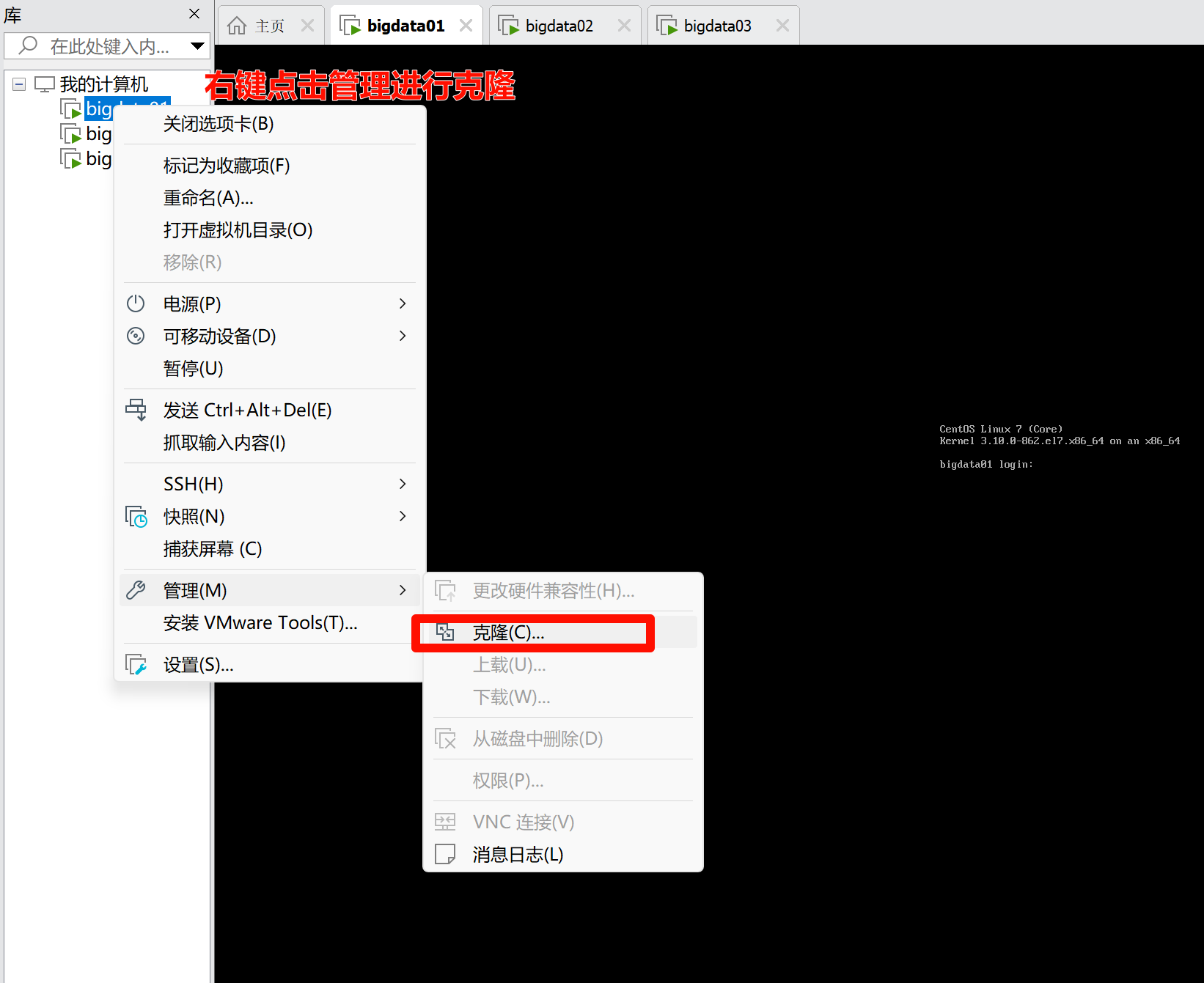The height and width of the screenshot is (983, 1204).
Task: Expand the 电源(P) submenu arrow
Action: point(402,303)
